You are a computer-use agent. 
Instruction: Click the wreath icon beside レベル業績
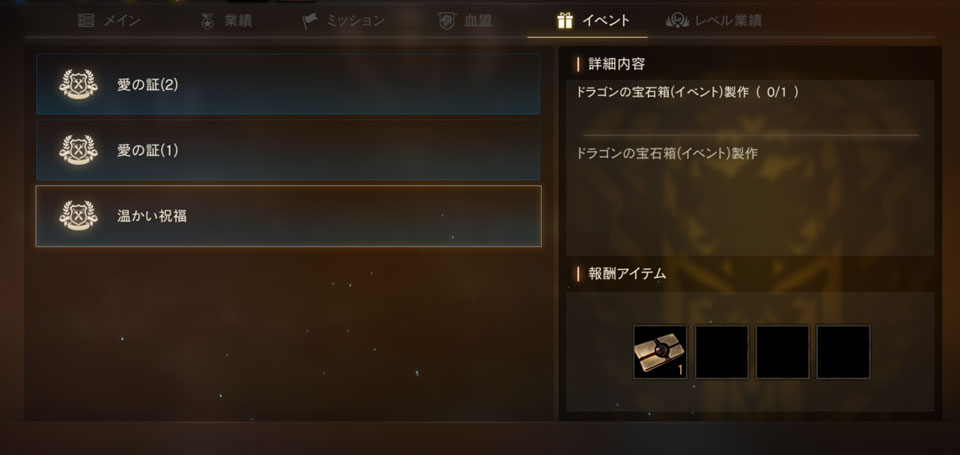[x=677, y=21]
